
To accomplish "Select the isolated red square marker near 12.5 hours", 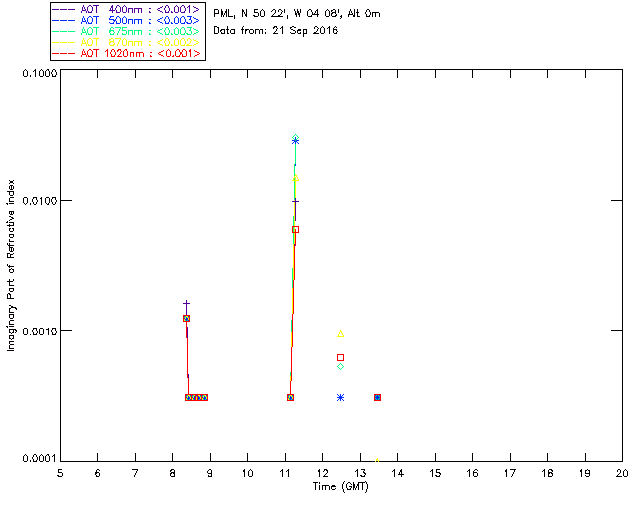I will [340, 358].
